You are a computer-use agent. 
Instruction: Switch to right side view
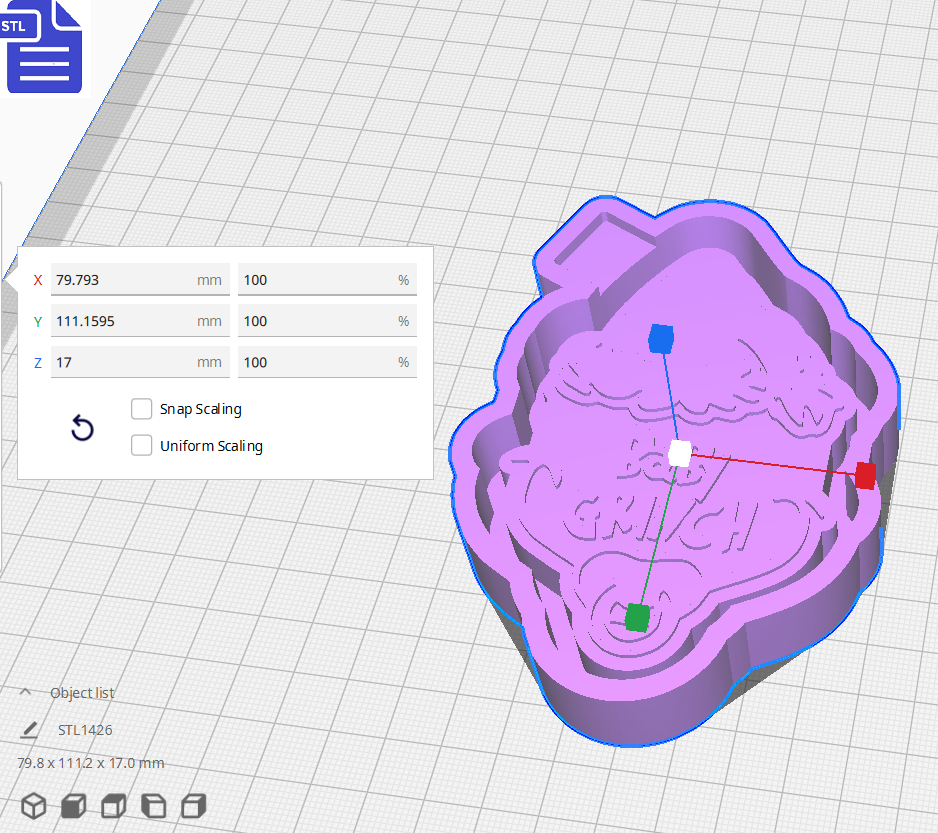[x=193, y=805]
